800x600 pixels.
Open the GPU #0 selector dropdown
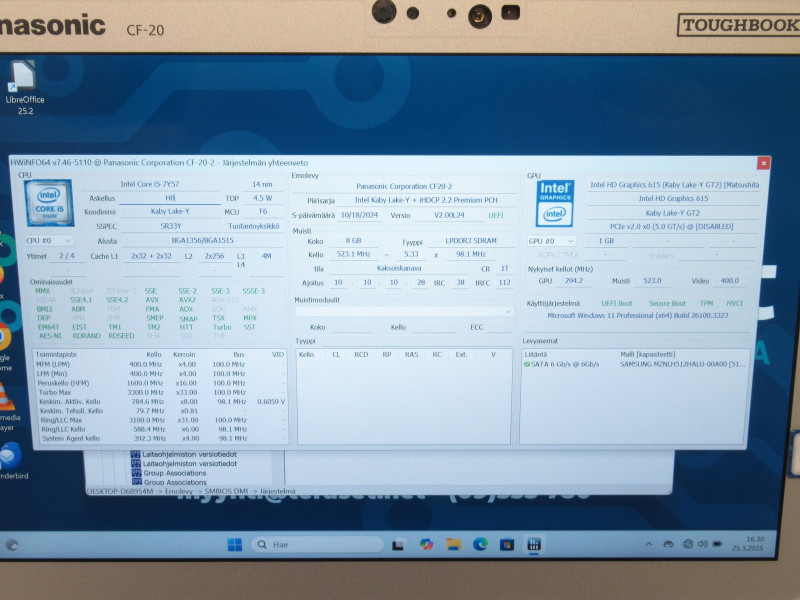(552, 241)
